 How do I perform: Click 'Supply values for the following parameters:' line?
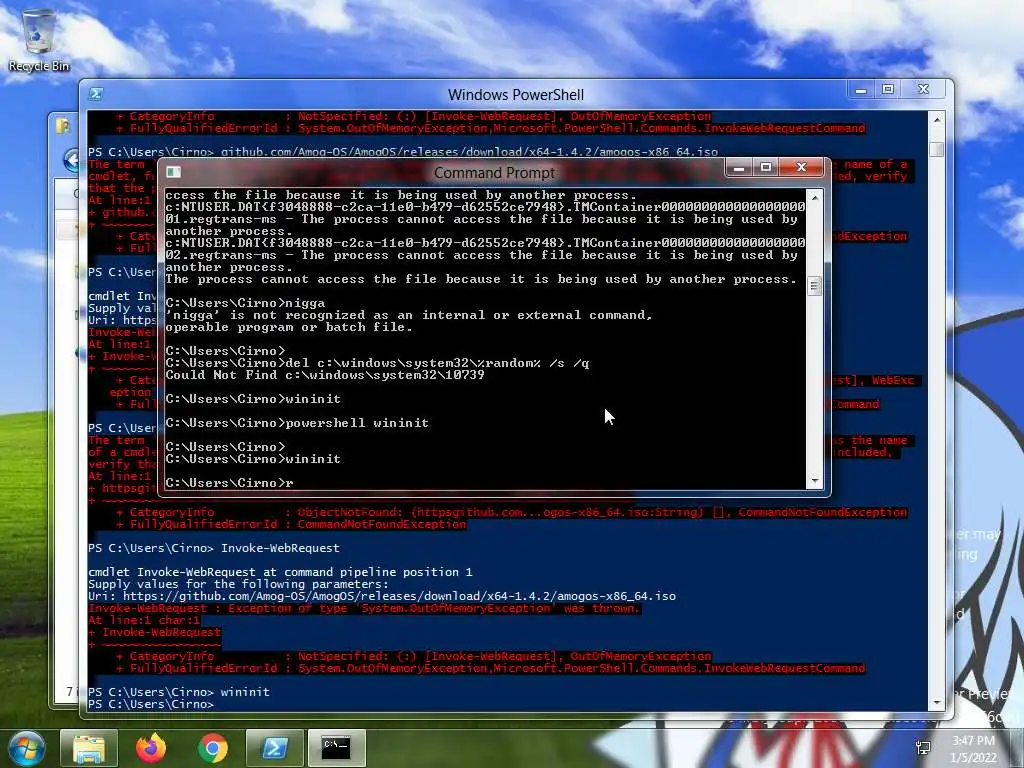pyautogui.click(x=238, y=584)
